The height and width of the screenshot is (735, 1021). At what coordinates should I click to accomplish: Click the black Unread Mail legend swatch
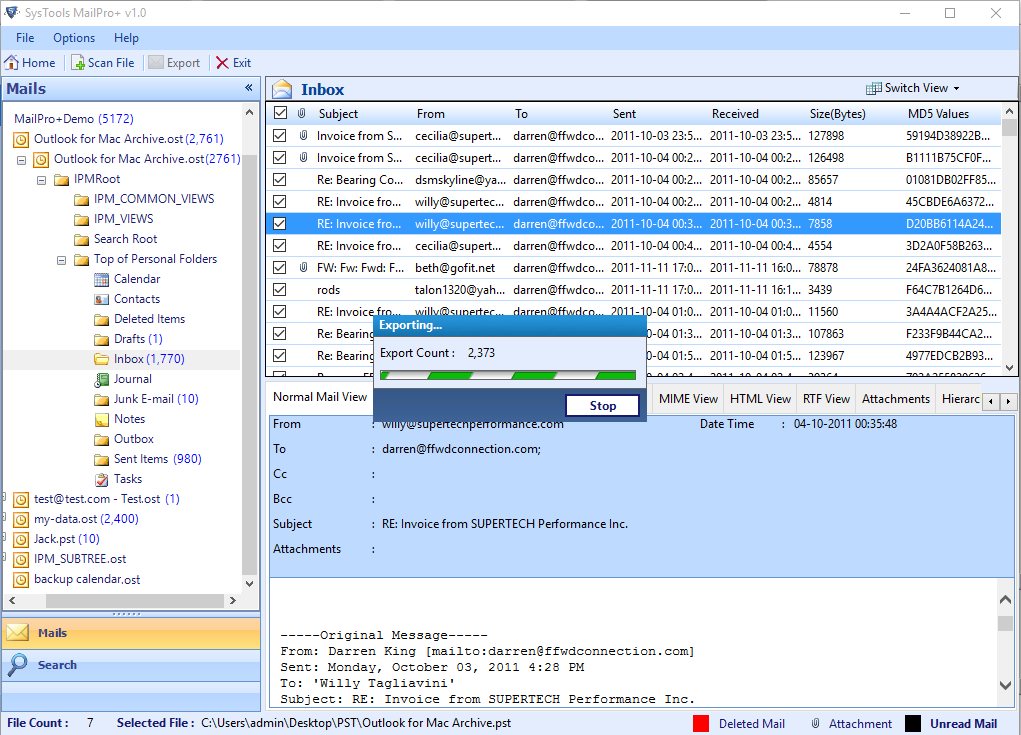913,723
